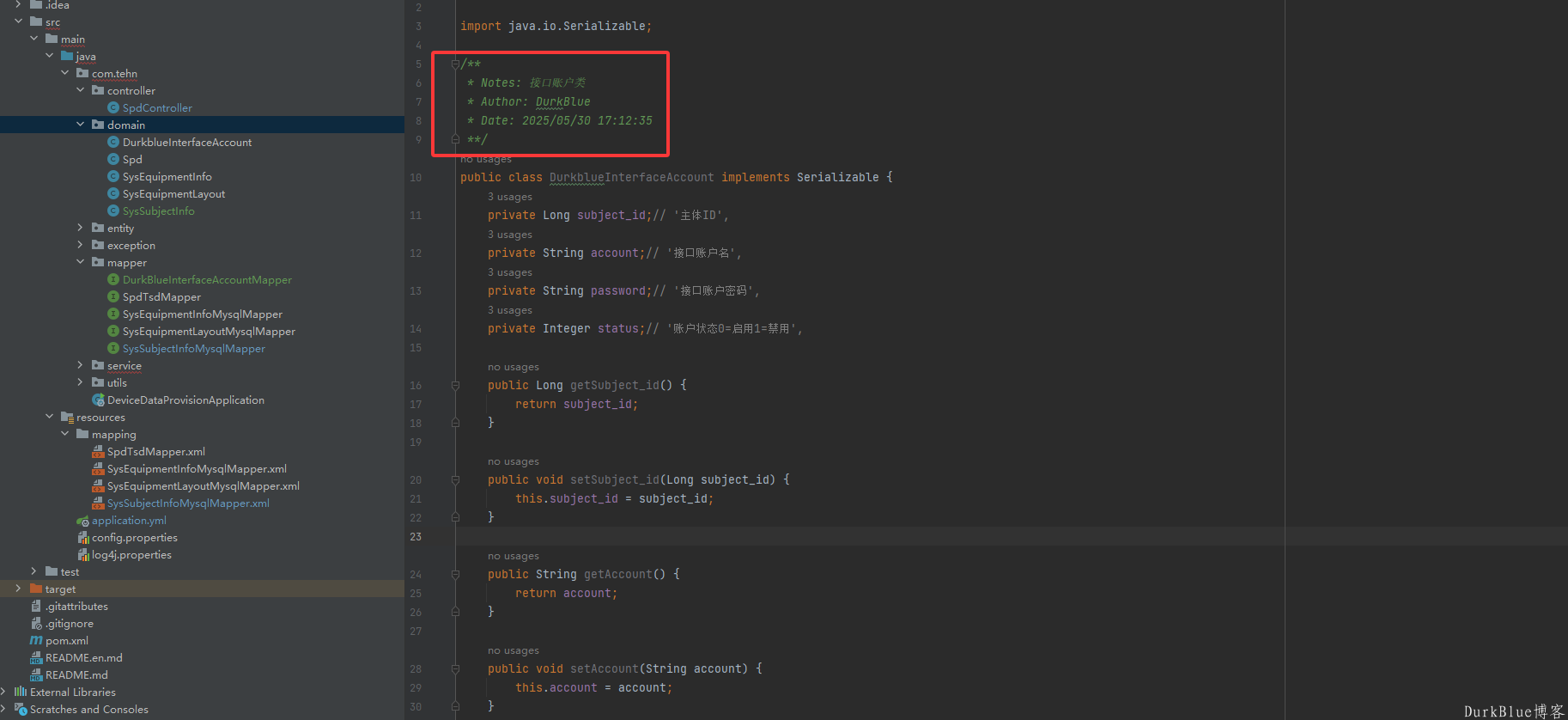Image resolution: width=1568 pixels, height=720 pixels.
Task: Click the DeviceDataProvisionApplication Spring Boot icon
Action: (98, 400)
